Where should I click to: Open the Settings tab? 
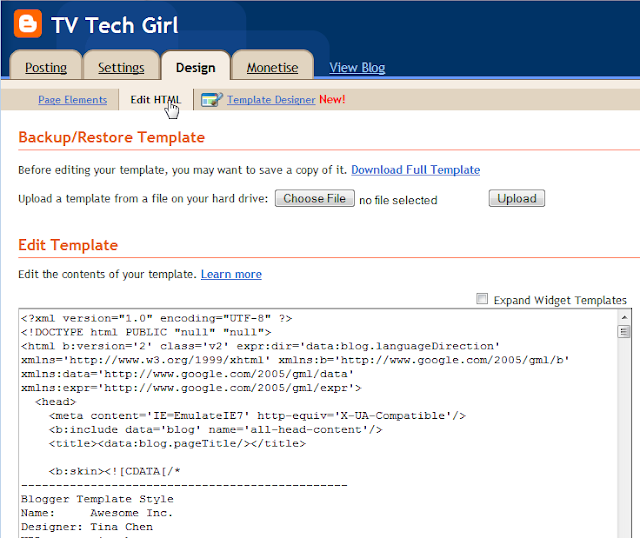[x=121, y=67]
